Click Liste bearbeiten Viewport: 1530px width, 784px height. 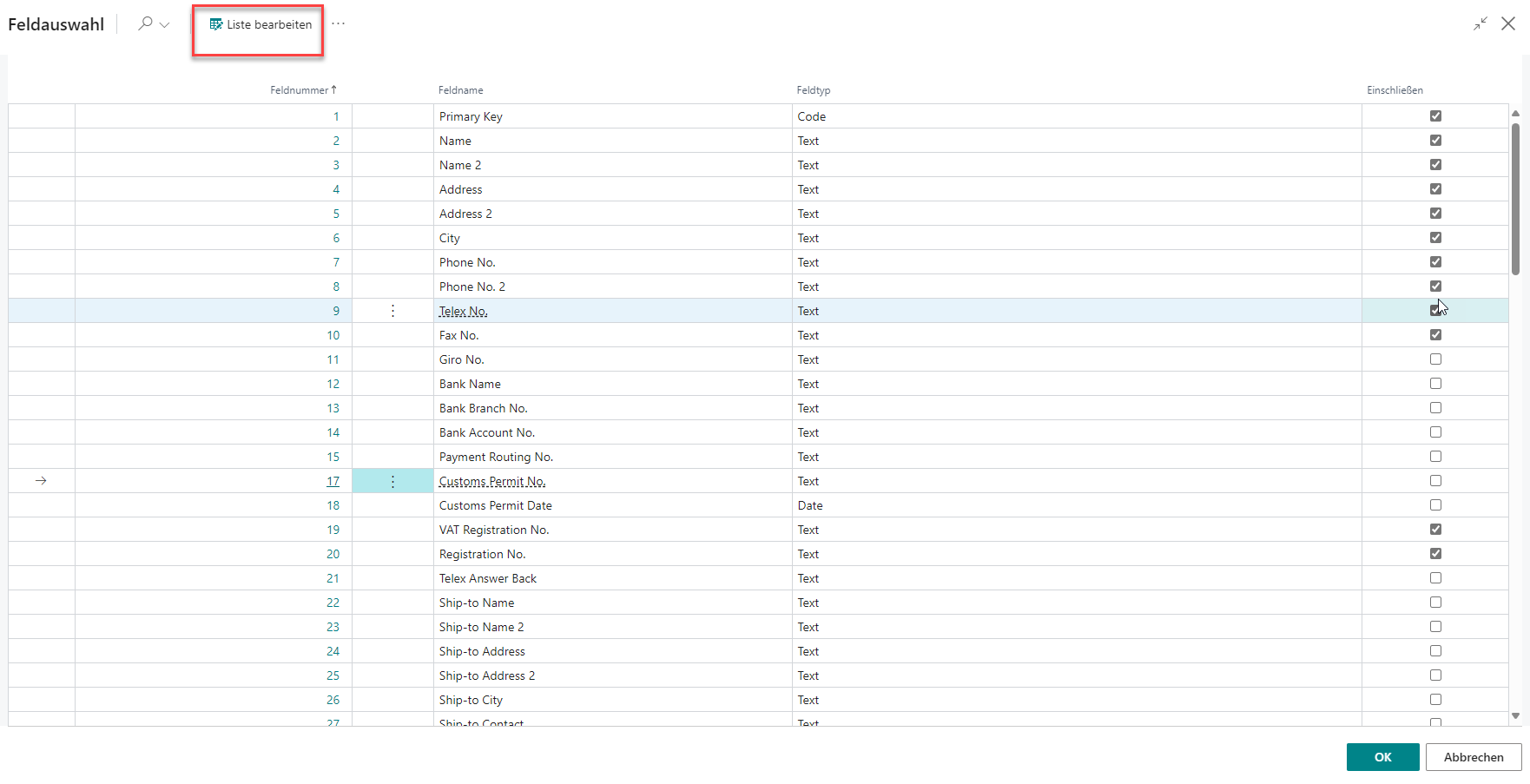click(x=260, y=24)
